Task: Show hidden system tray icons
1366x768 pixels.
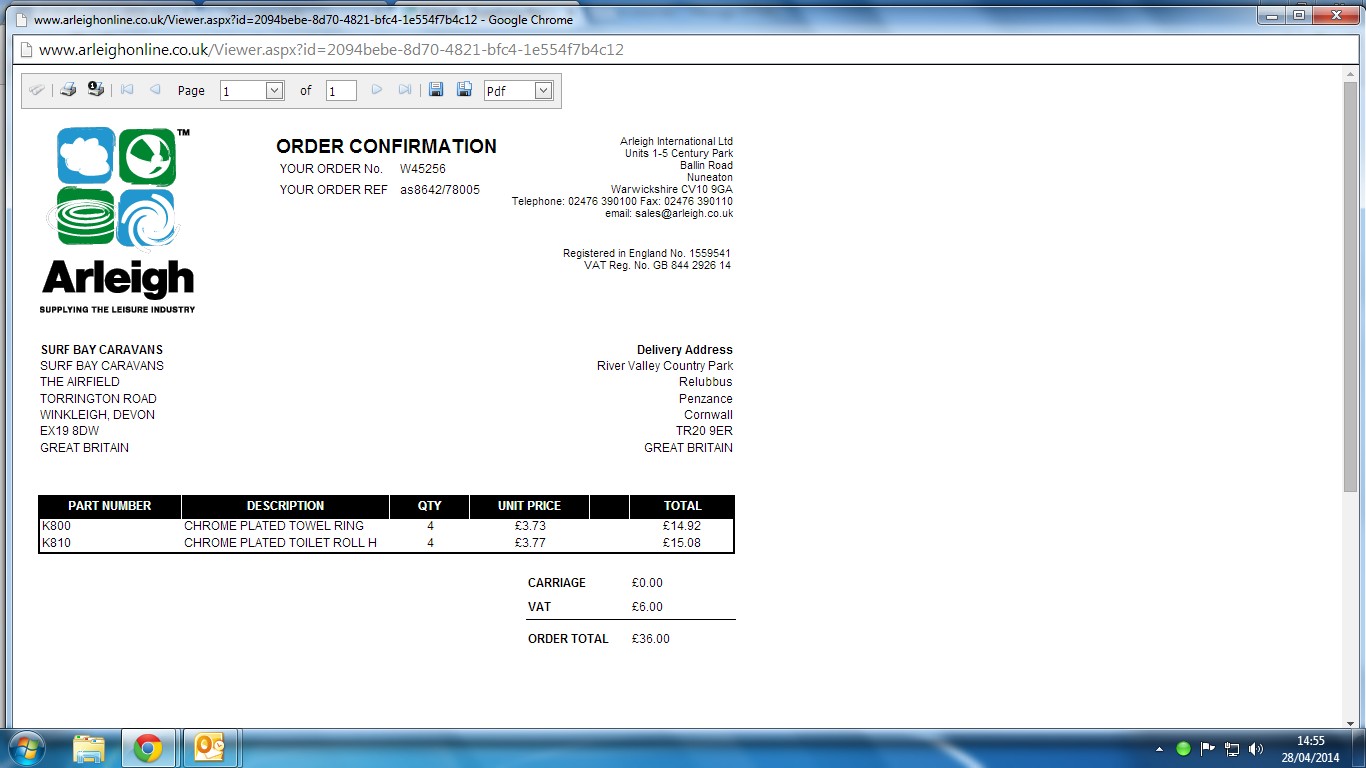Action: click(1160, 749)
